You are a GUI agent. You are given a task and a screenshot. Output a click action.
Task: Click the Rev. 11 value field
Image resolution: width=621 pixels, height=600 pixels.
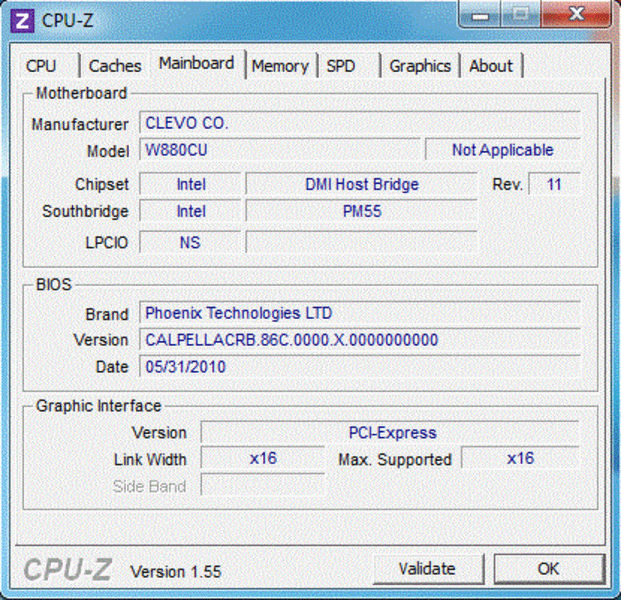click(554, 184)
